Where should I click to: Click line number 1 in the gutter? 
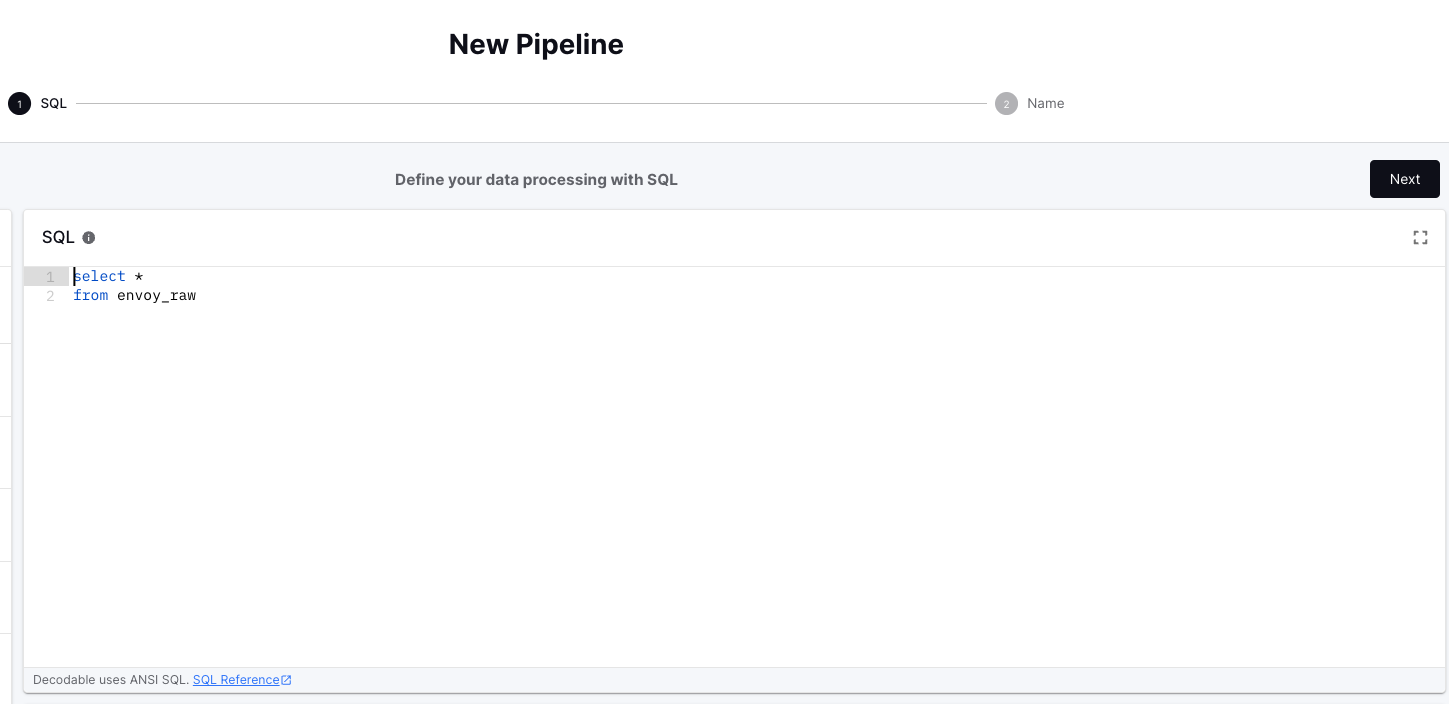coord(50,276)
